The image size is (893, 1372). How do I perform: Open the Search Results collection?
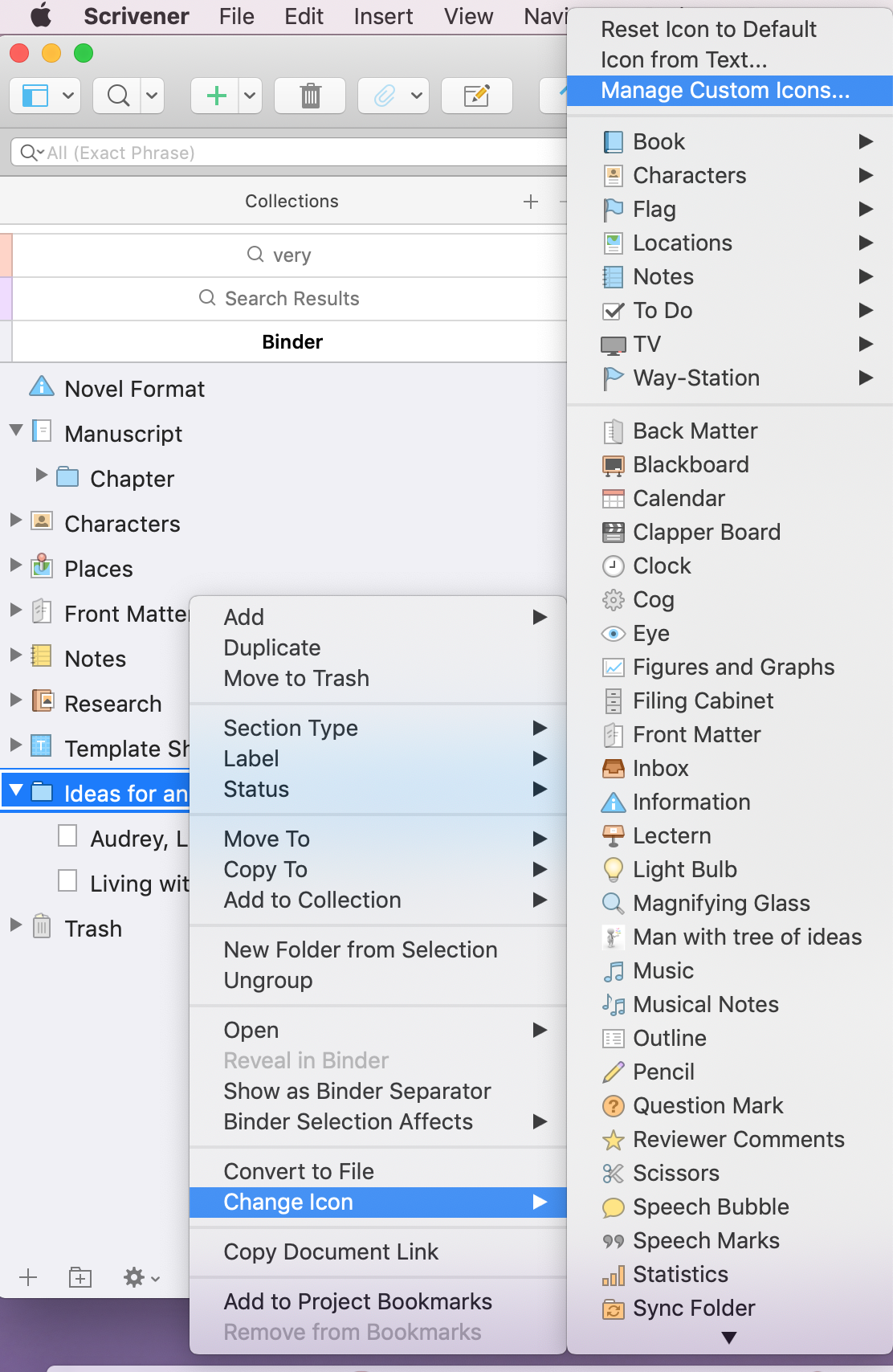(291, 299)
